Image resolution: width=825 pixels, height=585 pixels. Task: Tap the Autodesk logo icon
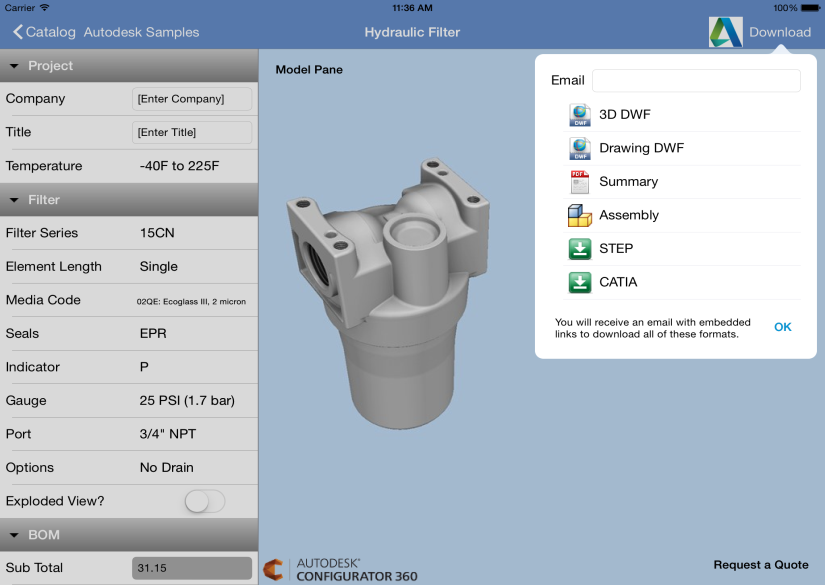coord(726,32)
